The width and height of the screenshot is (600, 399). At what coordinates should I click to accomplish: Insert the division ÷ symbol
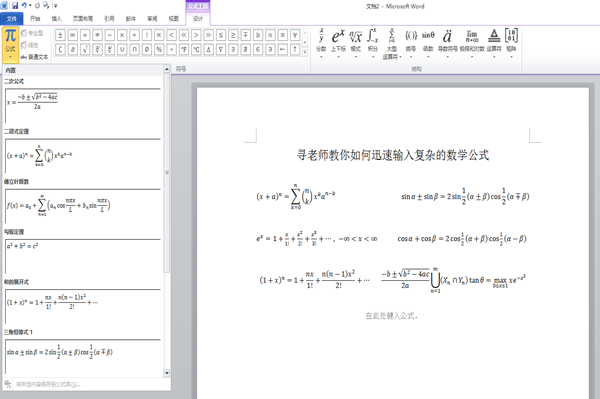(x=134, y=36)
